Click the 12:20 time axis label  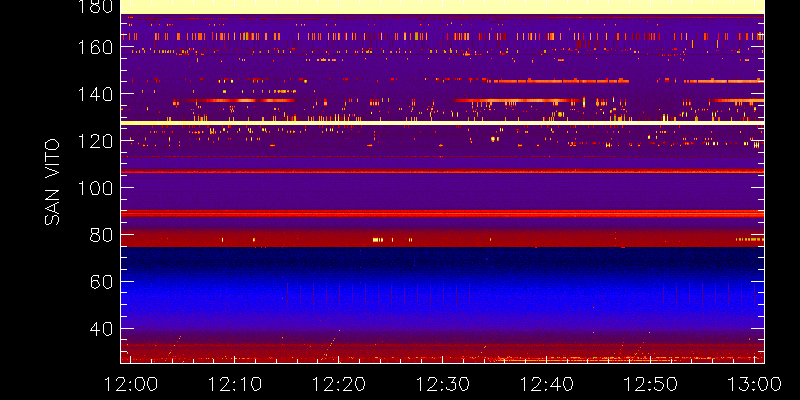pyautogui.click(x=339, y=384)
